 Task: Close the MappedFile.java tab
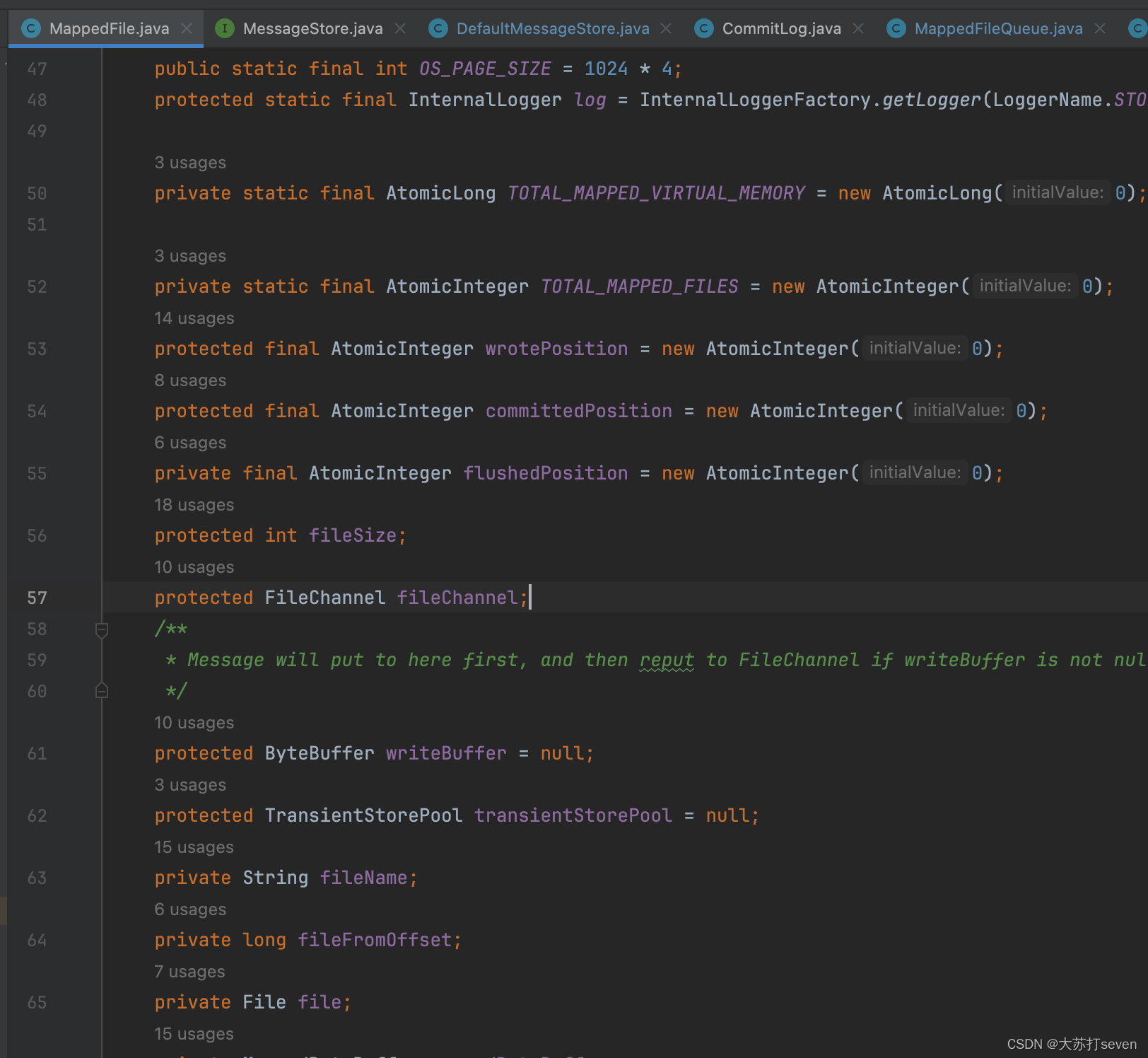point(187,28)
